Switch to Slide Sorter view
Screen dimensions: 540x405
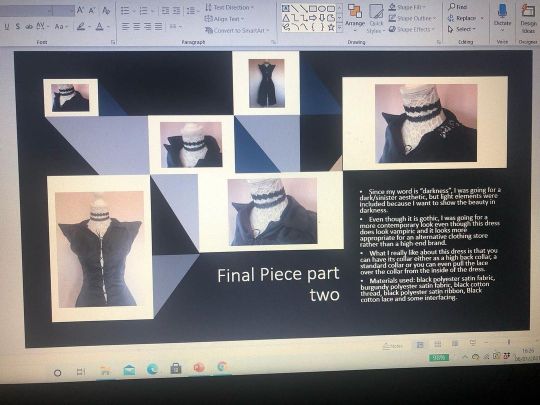point(438,344)
